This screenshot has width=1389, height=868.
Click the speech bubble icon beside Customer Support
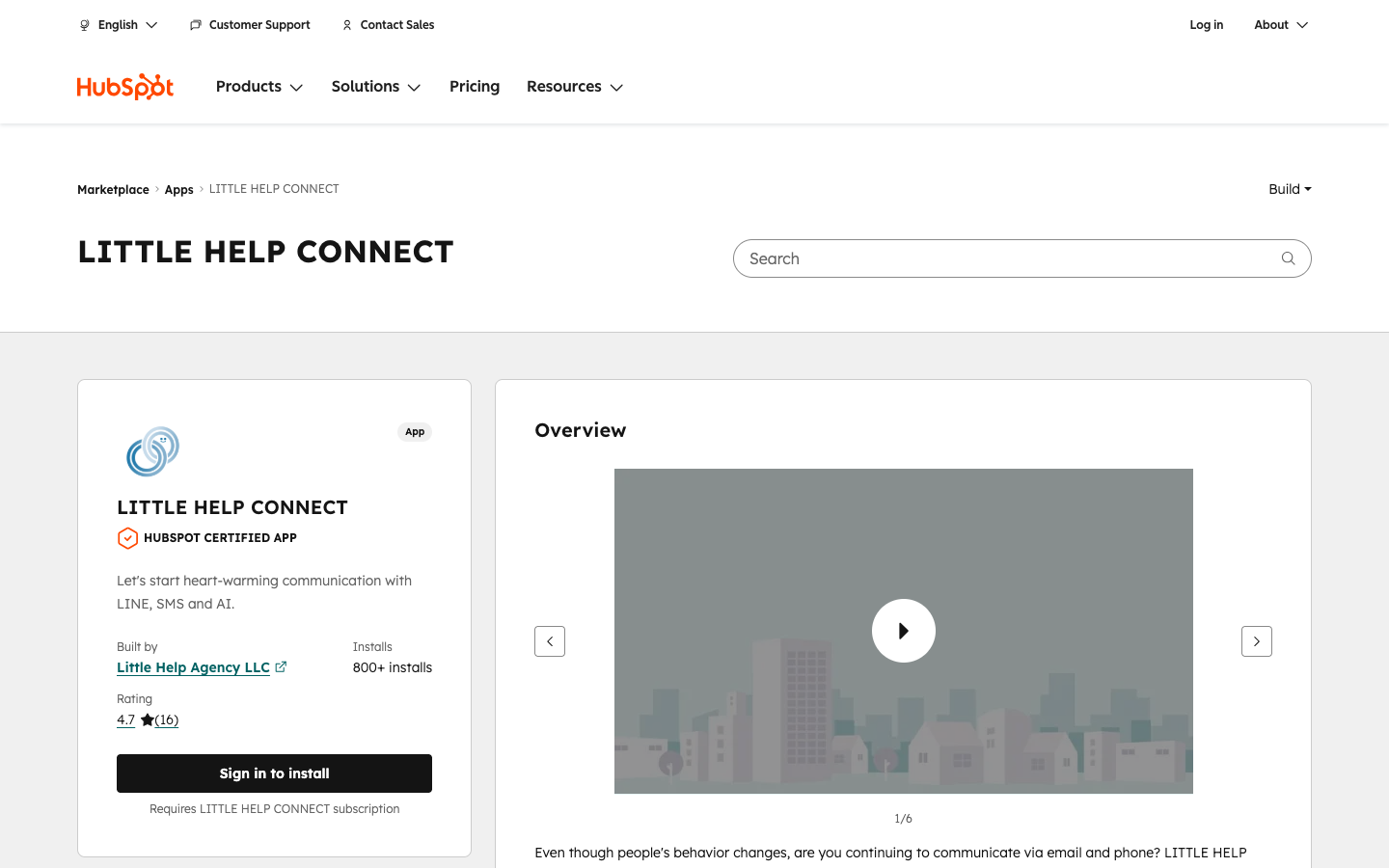click(x=196, y=24)
